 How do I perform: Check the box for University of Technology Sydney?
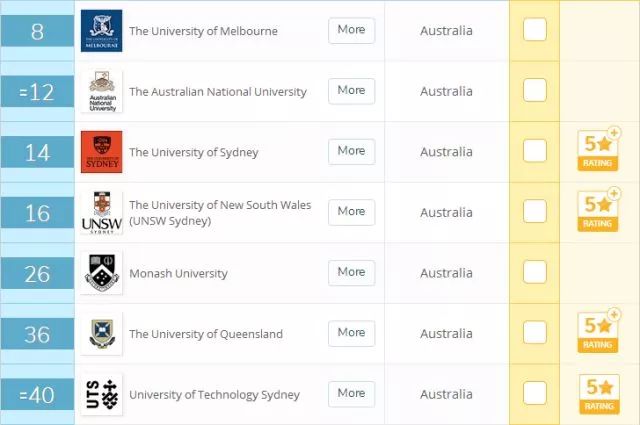pyautogui.click(x=535, y=394)
